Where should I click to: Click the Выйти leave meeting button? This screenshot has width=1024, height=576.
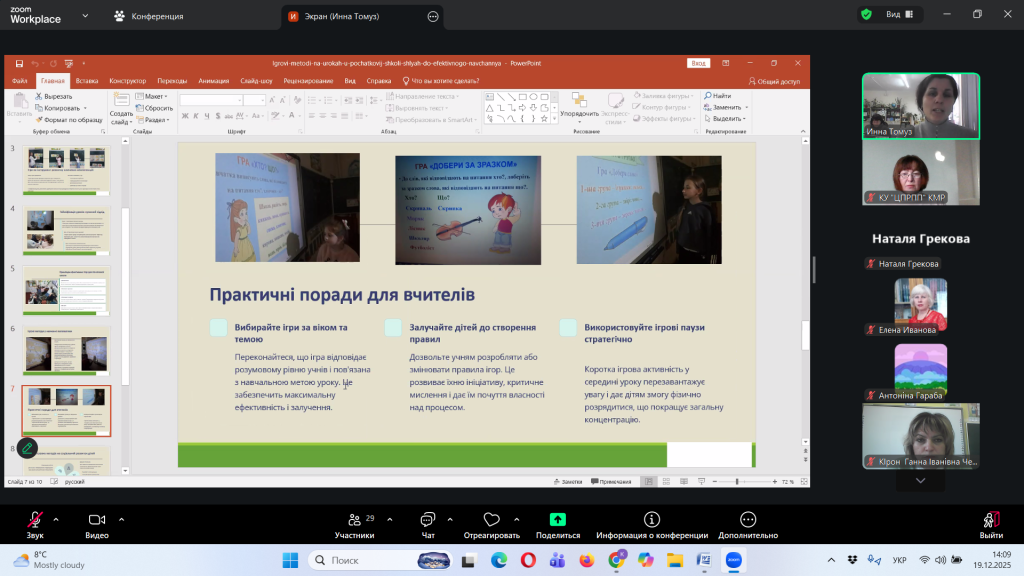pos(990,520)
